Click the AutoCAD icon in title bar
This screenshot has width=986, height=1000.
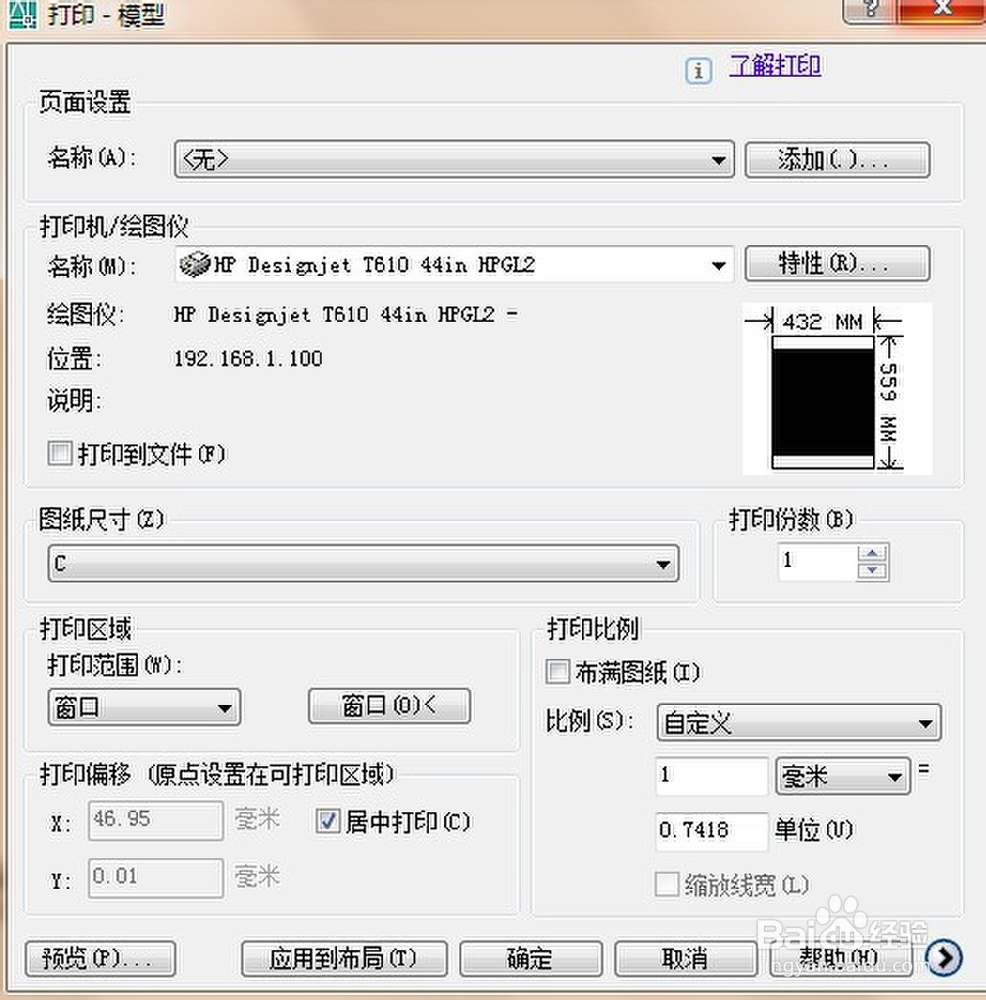[23, 15]
